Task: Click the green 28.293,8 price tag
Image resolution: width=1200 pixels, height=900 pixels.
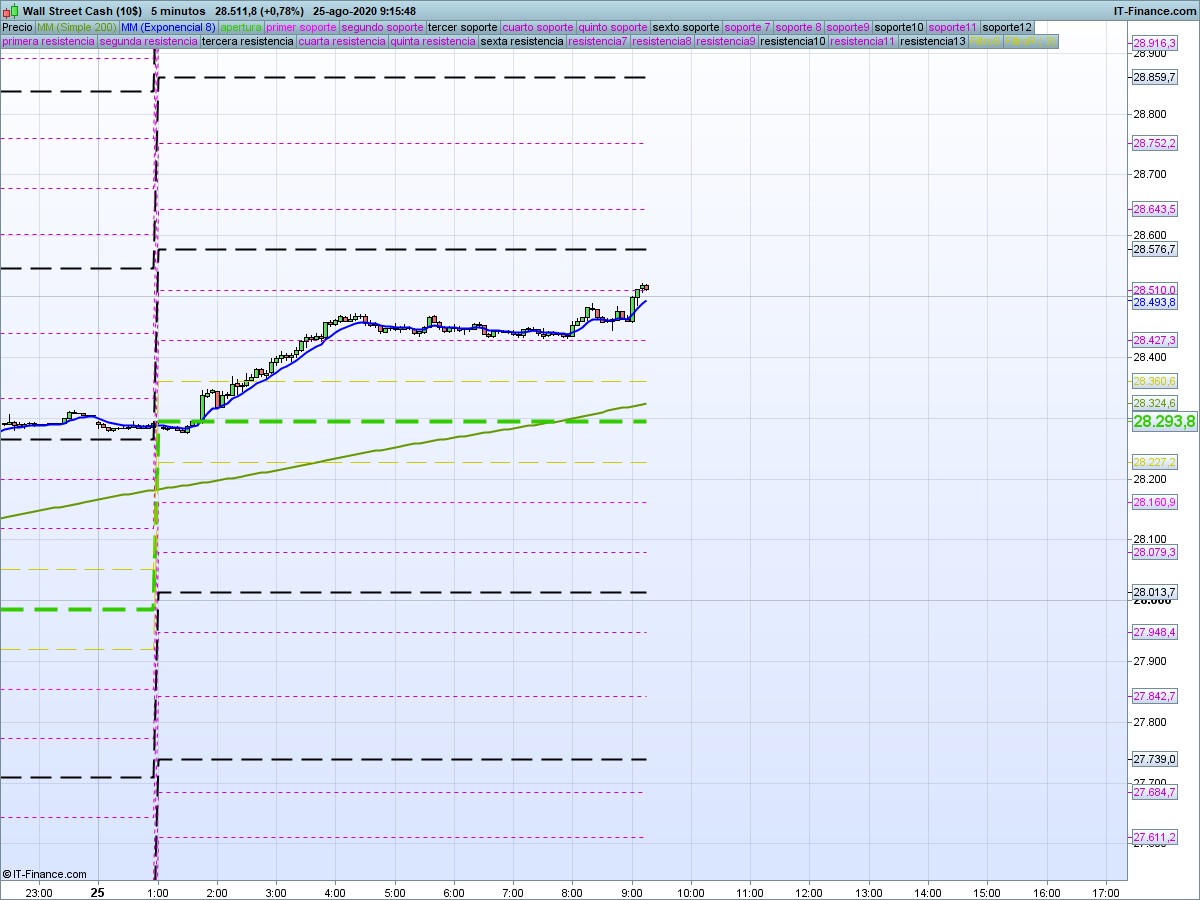Action: pos(1163,422)
